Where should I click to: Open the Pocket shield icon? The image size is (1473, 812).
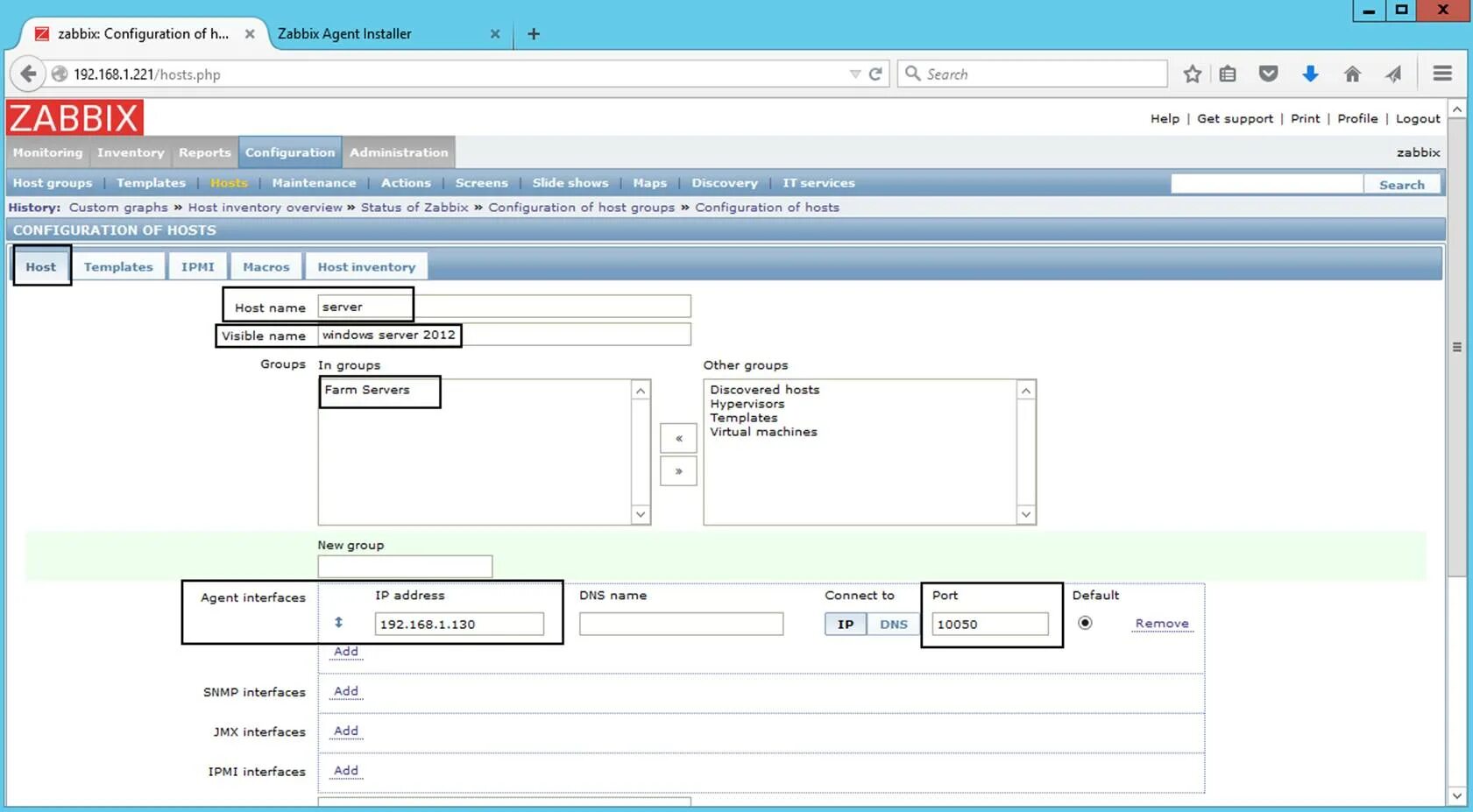(x=1268, y=74)
